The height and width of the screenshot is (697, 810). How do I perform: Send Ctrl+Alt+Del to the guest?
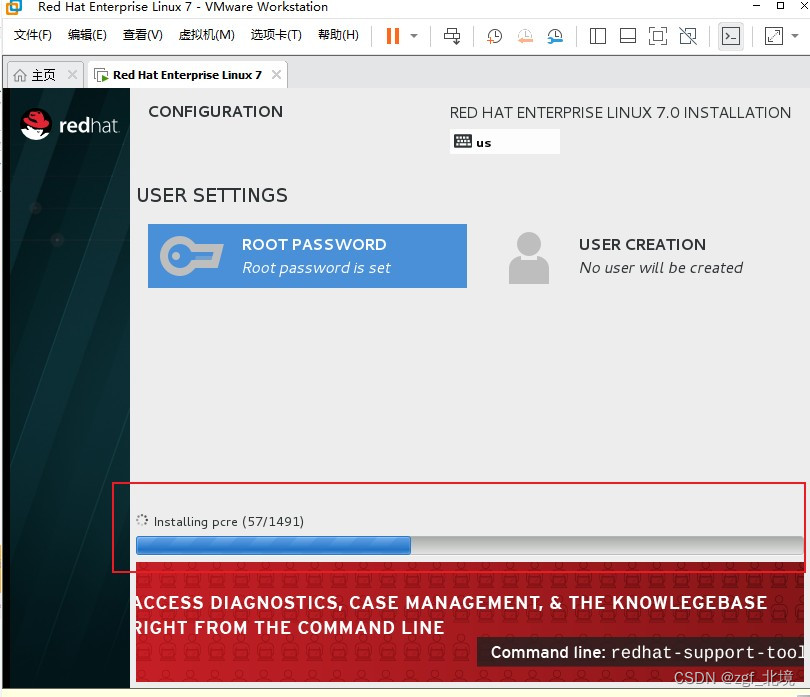(x=451, y=36)
